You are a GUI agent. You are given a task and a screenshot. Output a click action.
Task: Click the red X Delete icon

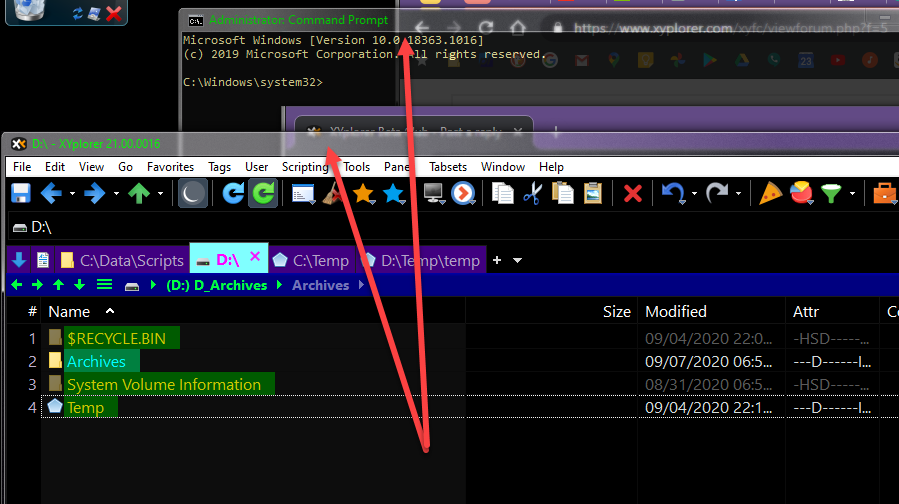(x=632, y=193)
